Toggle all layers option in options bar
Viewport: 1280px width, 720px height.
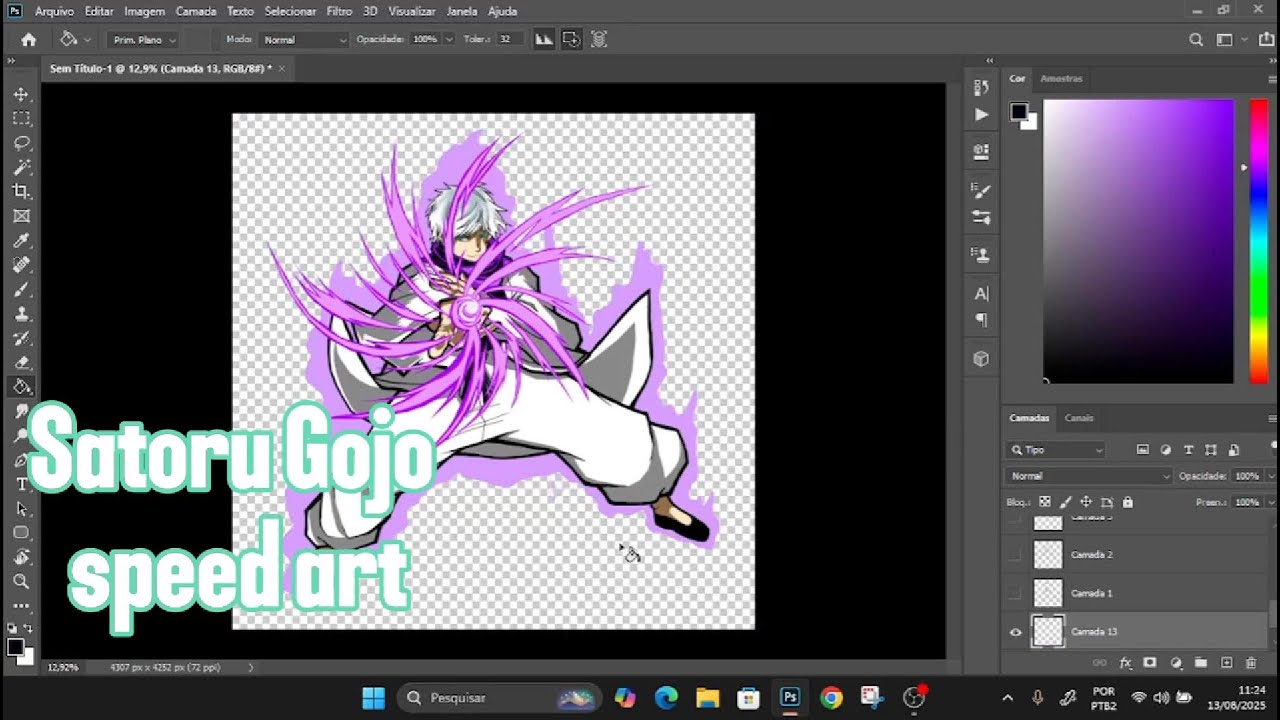599,40
